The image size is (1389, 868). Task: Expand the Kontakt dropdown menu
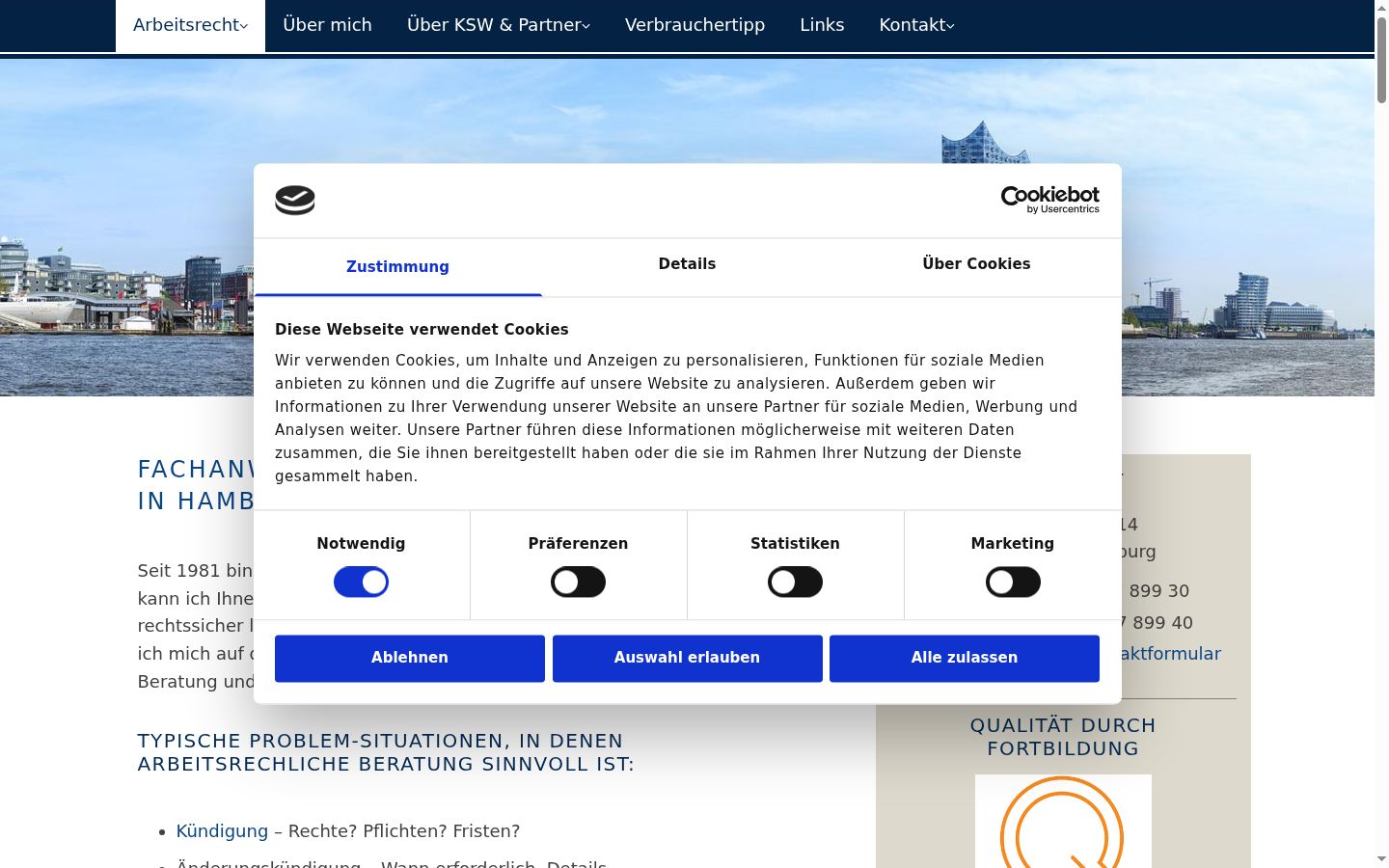916,25
